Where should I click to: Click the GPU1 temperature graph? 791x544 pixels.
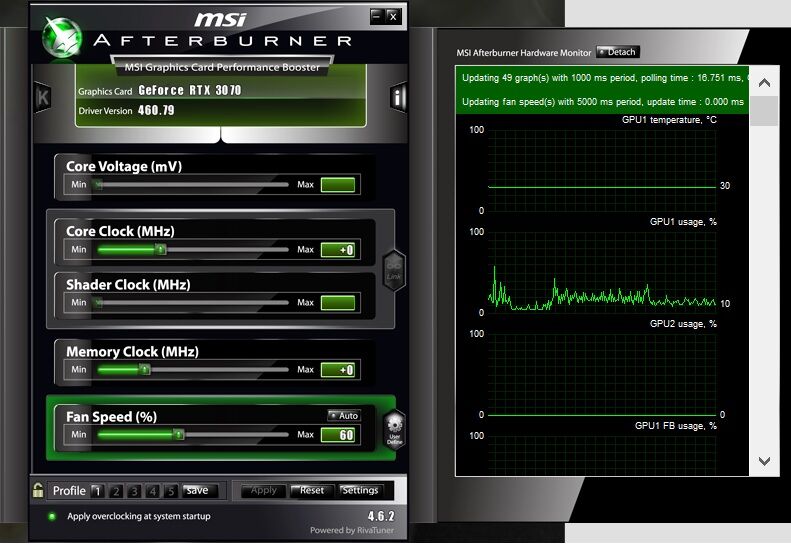(x=602, y=171)
